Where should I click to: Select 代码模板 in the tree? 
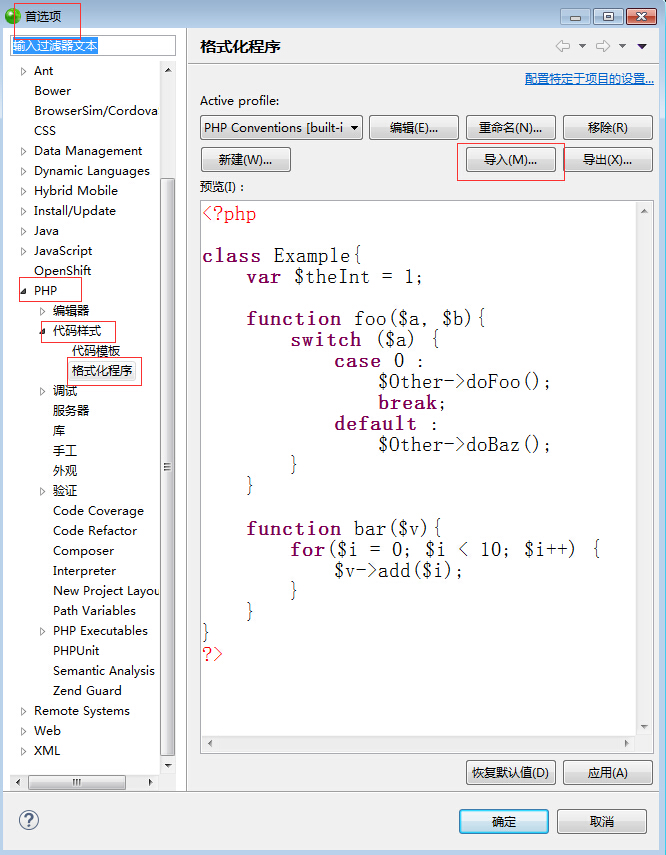[96, 351]
